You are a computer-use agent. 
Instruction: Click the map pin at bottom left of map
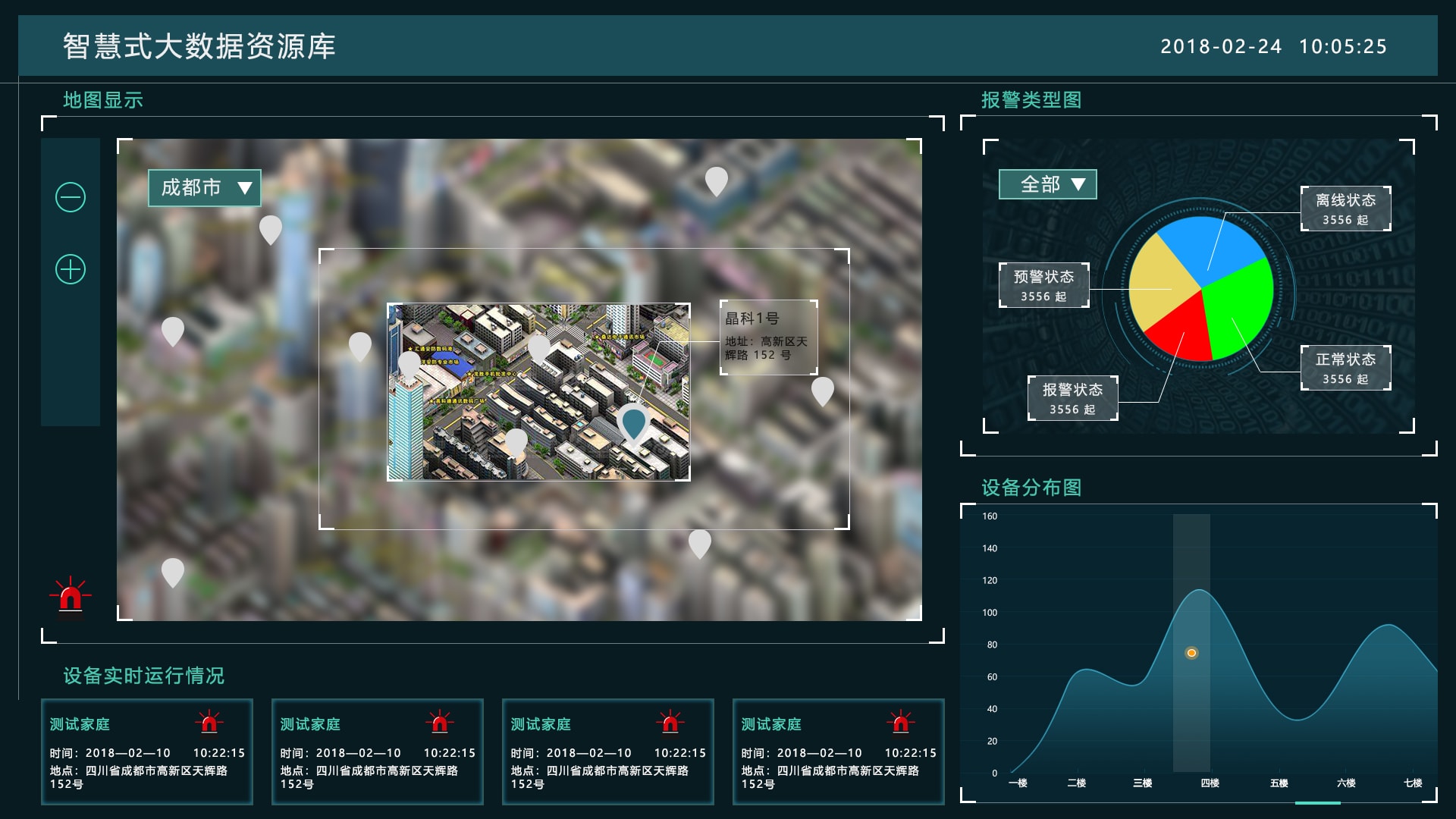coord(173,573)
